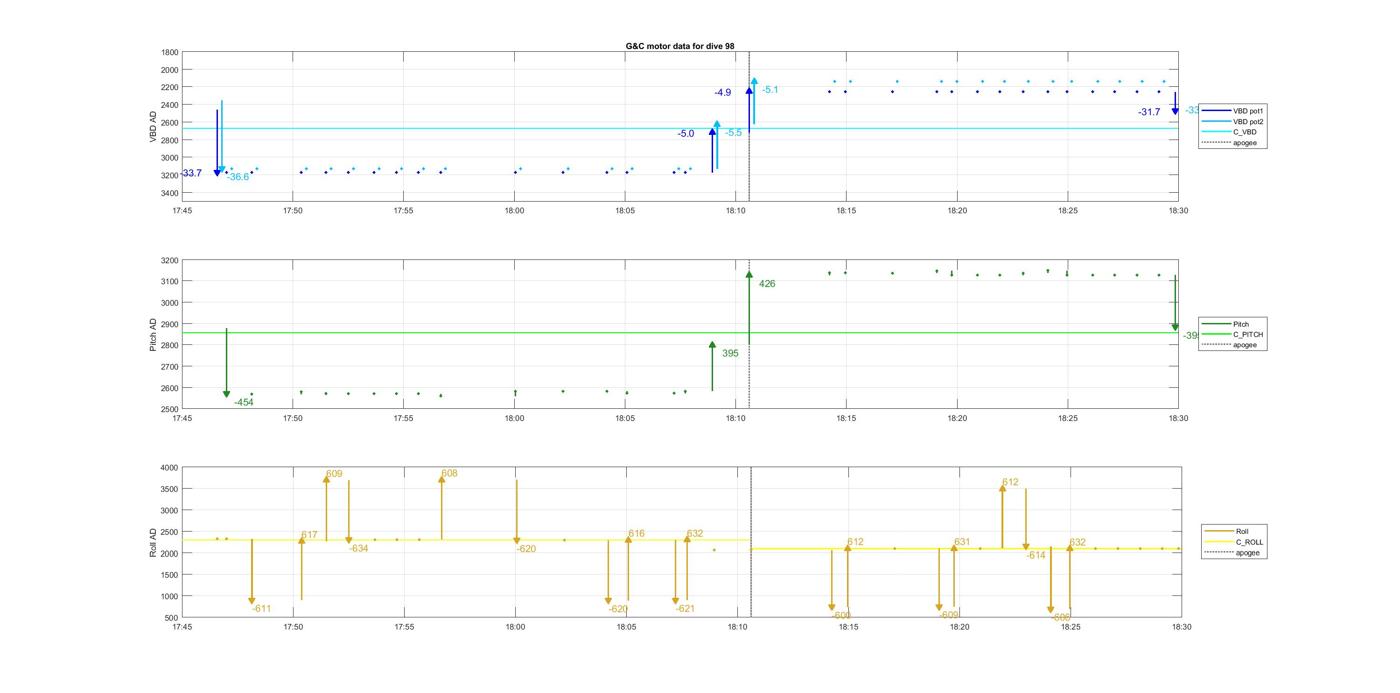Click the '-620' roll label at 18:00
Screen dimensions: 1400x693
coord(527,549)
